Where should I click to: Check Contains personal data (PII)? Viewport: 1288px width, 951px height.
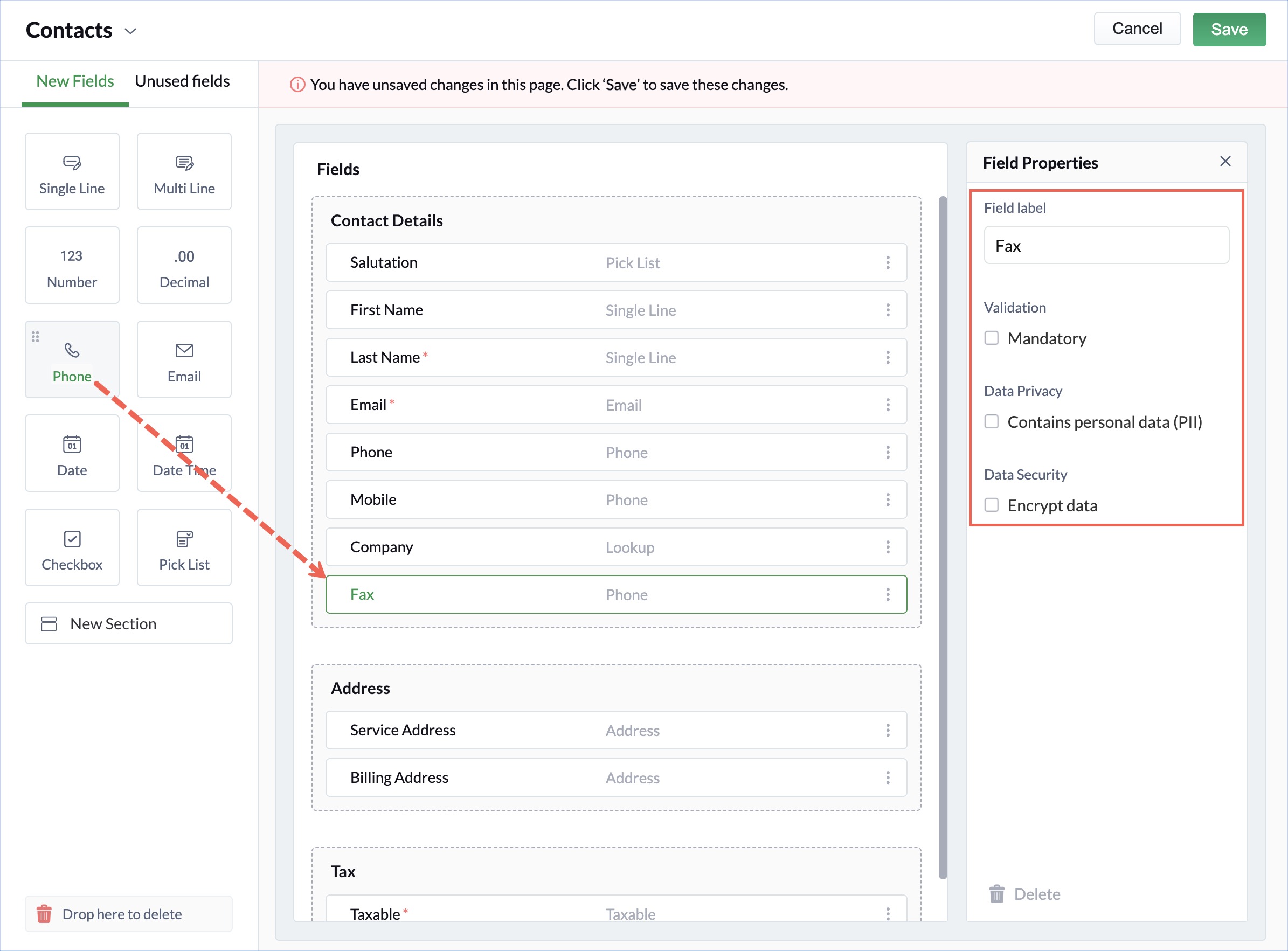(x=992, y=421)
